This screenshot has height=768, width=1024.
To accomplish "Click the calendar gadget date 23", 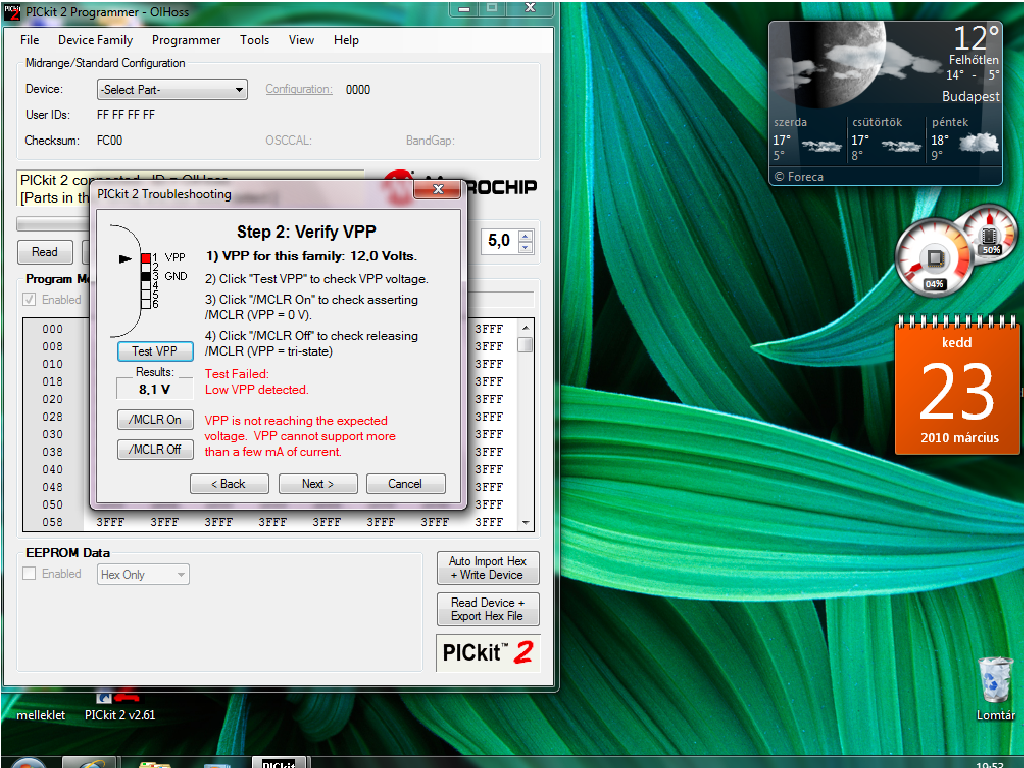I will pos(957,391).
